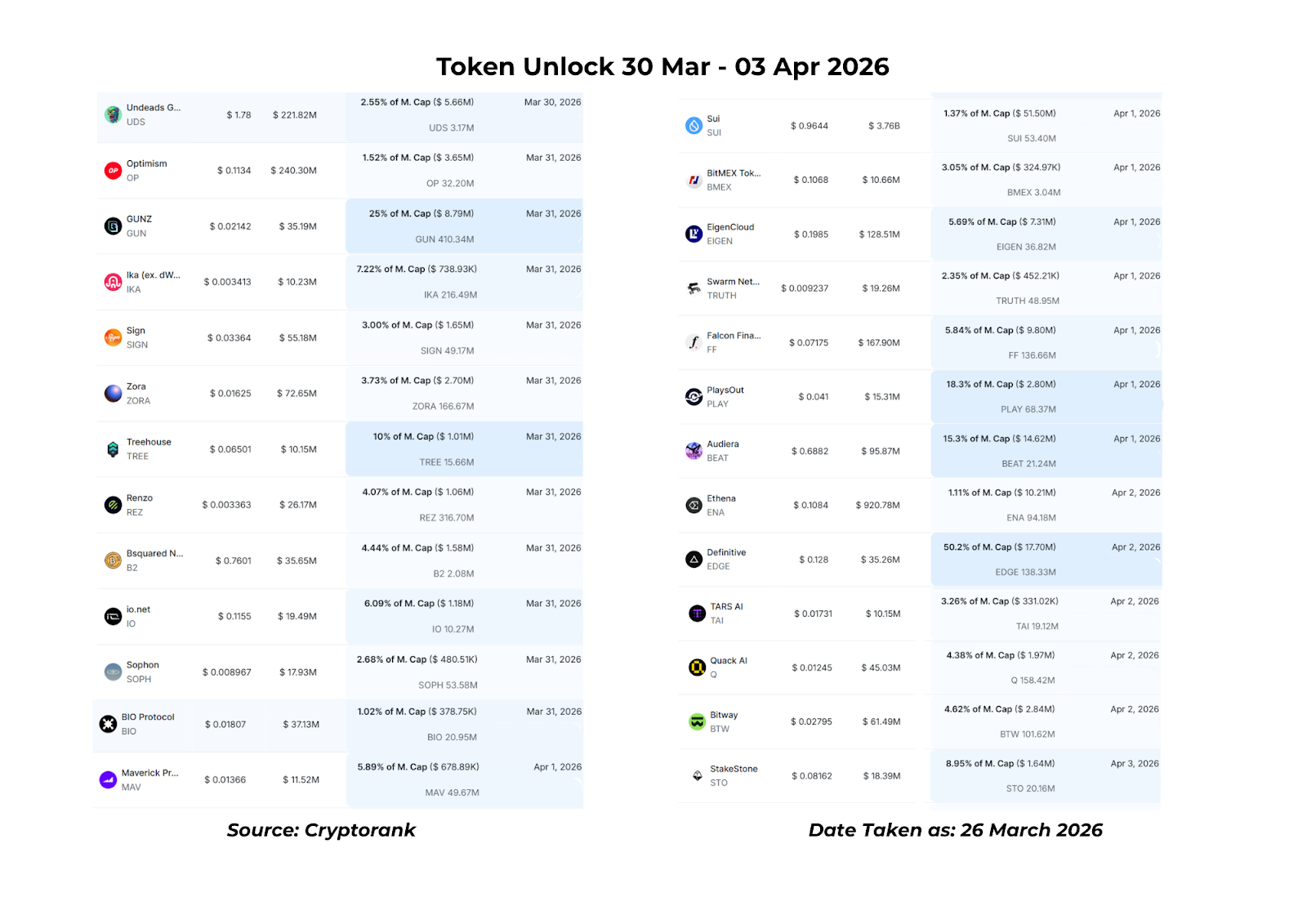This screenshot has width=1307, height=924.
Task: Click the Undeads Games Mar 30 date
Action: 552,102
